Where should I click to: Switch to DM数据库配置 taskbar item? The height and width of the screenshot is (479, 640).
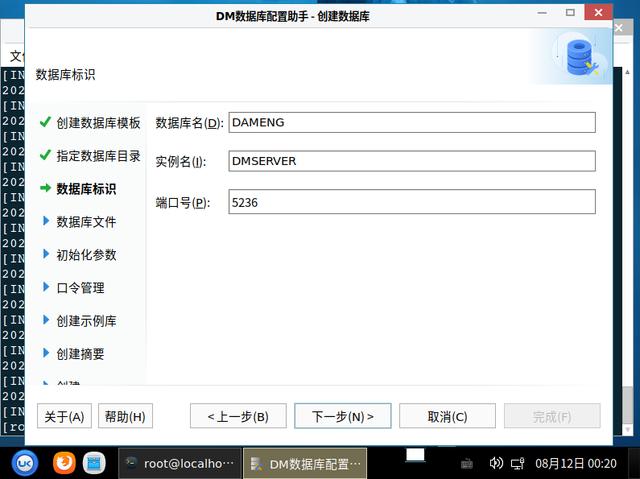click(x=305, y=463)
